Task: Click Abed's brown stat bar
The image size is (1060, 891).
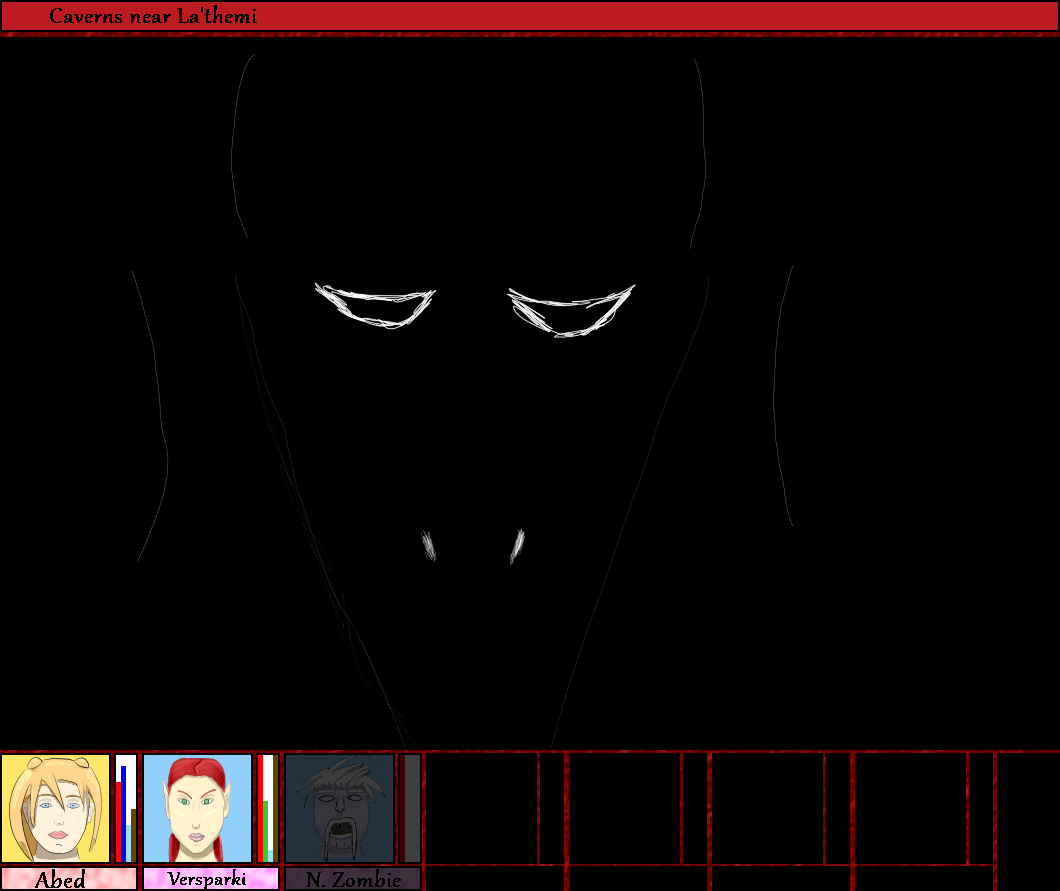Action: pyautogui.click(x=132, y=835)
